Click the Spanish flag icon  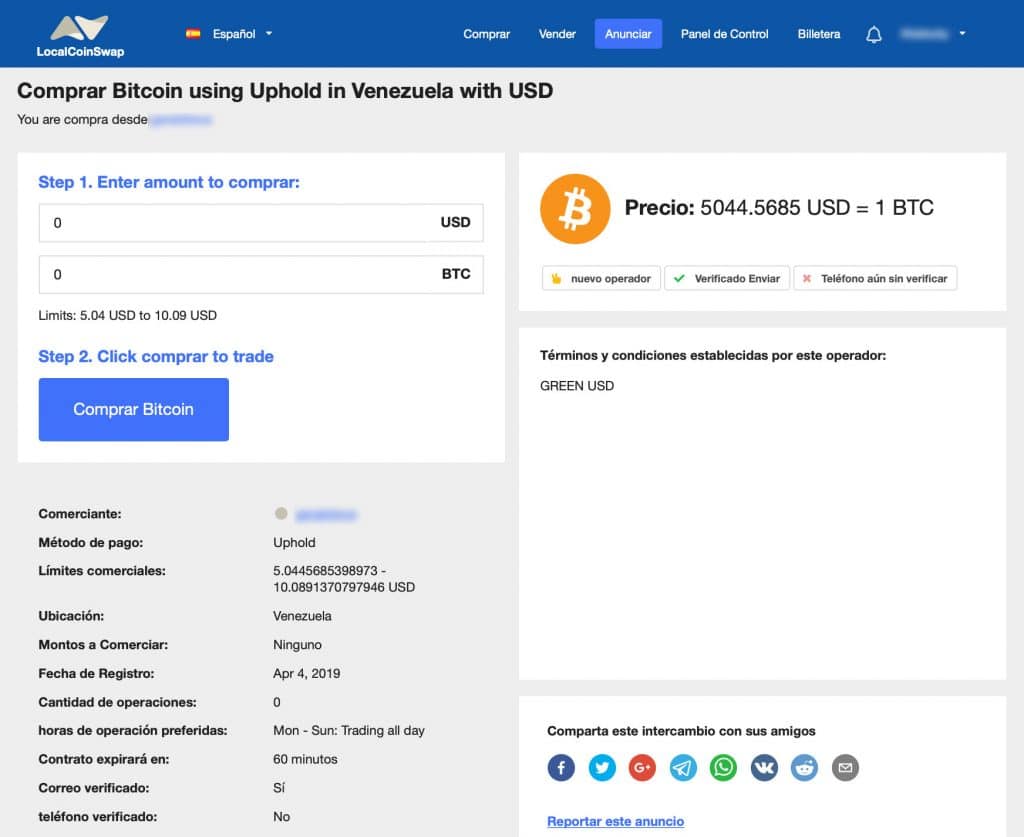tap(193, 33)
